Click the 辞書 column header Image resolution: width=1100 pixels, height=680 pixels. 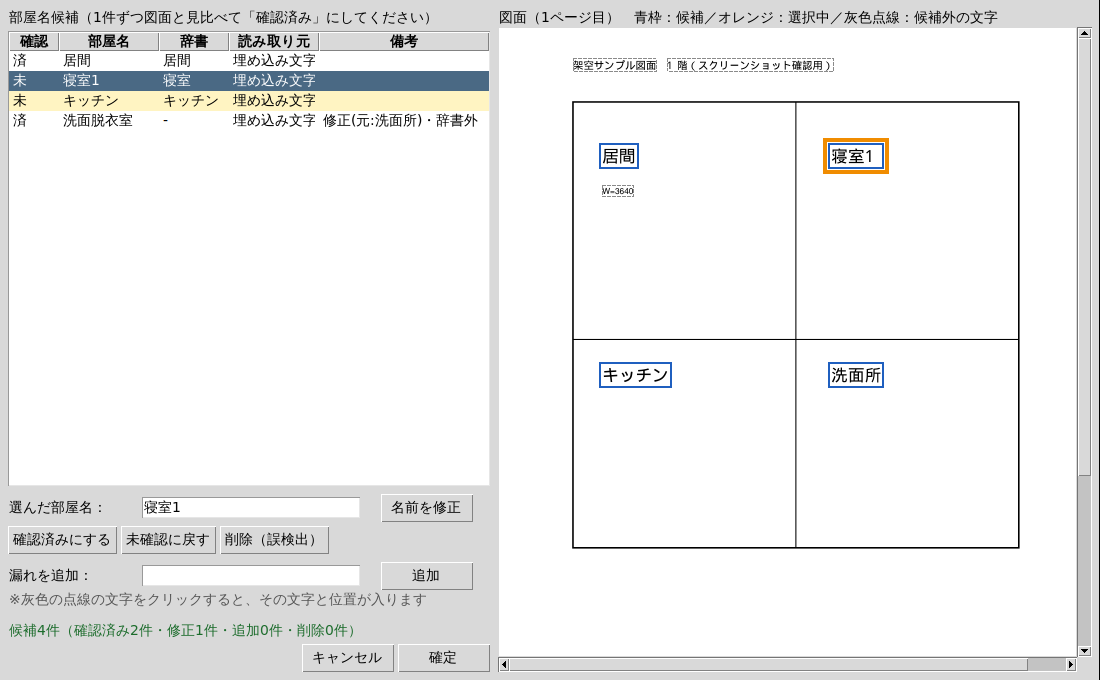[194, 41]
